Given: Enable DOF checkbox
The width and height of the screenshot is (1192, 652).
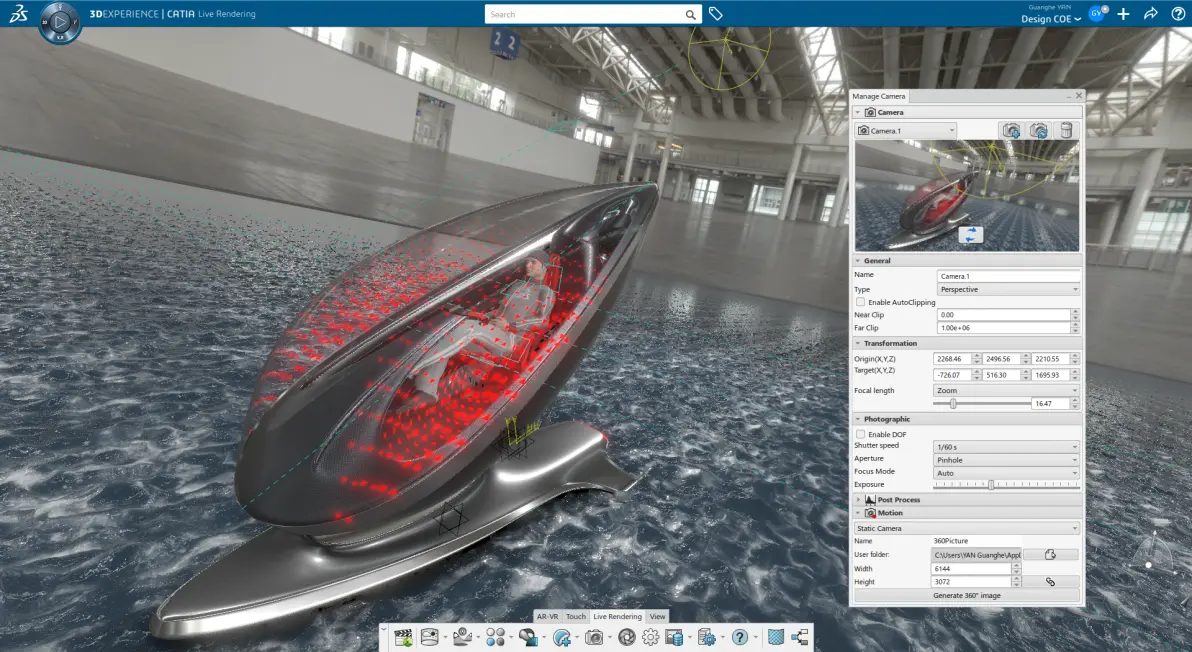Looking at the screenshot, I should (x=861, y=435).
